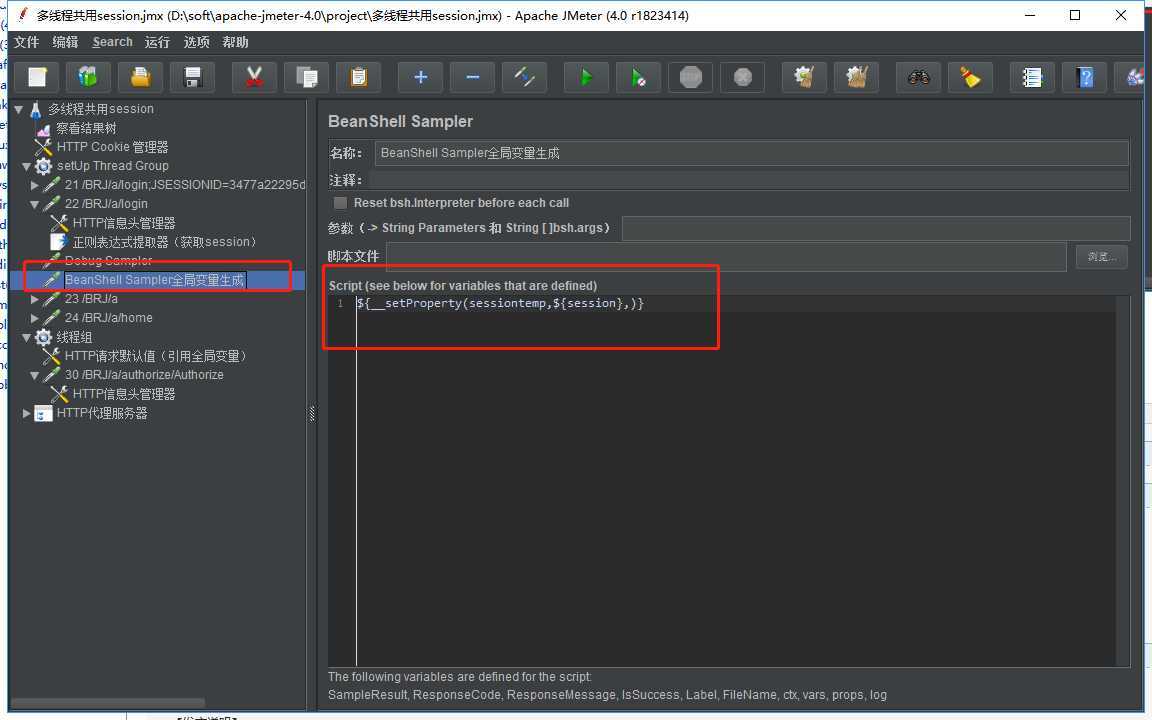Select HTTP Cookie 管理器 in the tree
This screenshot has width=1152, height=720.
[x=112, y=147]
